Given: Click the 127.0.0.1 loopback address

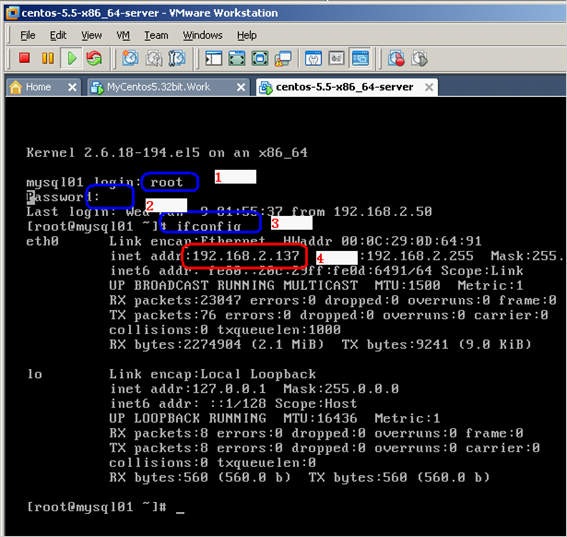Looking at the screenshot, I should point(229,389).
